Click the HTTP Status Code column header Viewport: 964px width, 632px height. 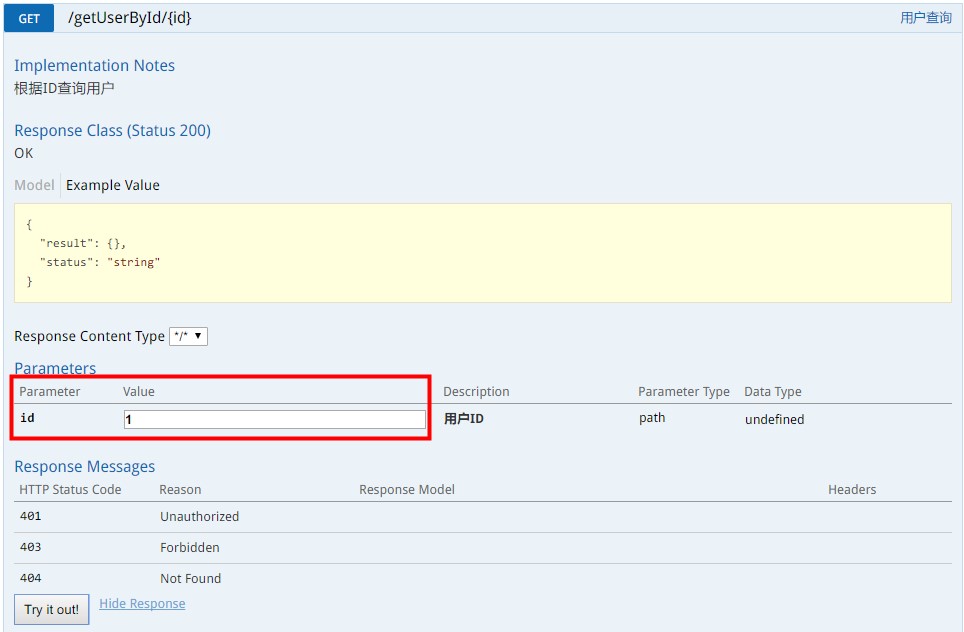click(x=70, y=489)
